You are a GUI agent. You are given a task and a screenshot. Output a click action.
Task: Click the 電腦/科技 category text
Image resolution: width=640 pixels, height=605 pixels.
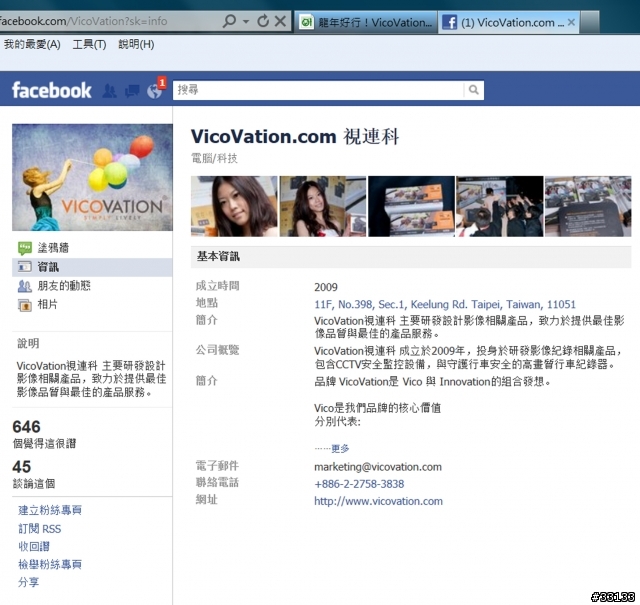[214, 158]
